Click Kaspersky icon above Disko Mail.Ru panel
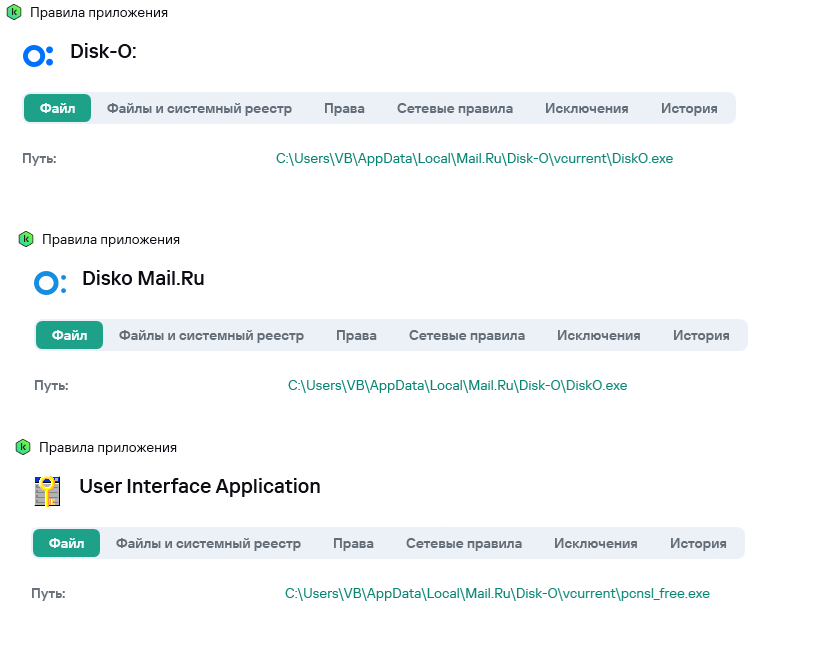Image resolution: width=827 pixels, height=668 pixels. click(x=26, y=240)
